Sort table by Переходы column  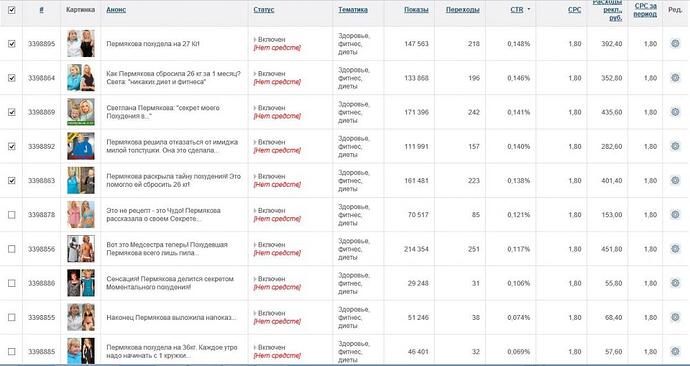[x=462, y=10]
